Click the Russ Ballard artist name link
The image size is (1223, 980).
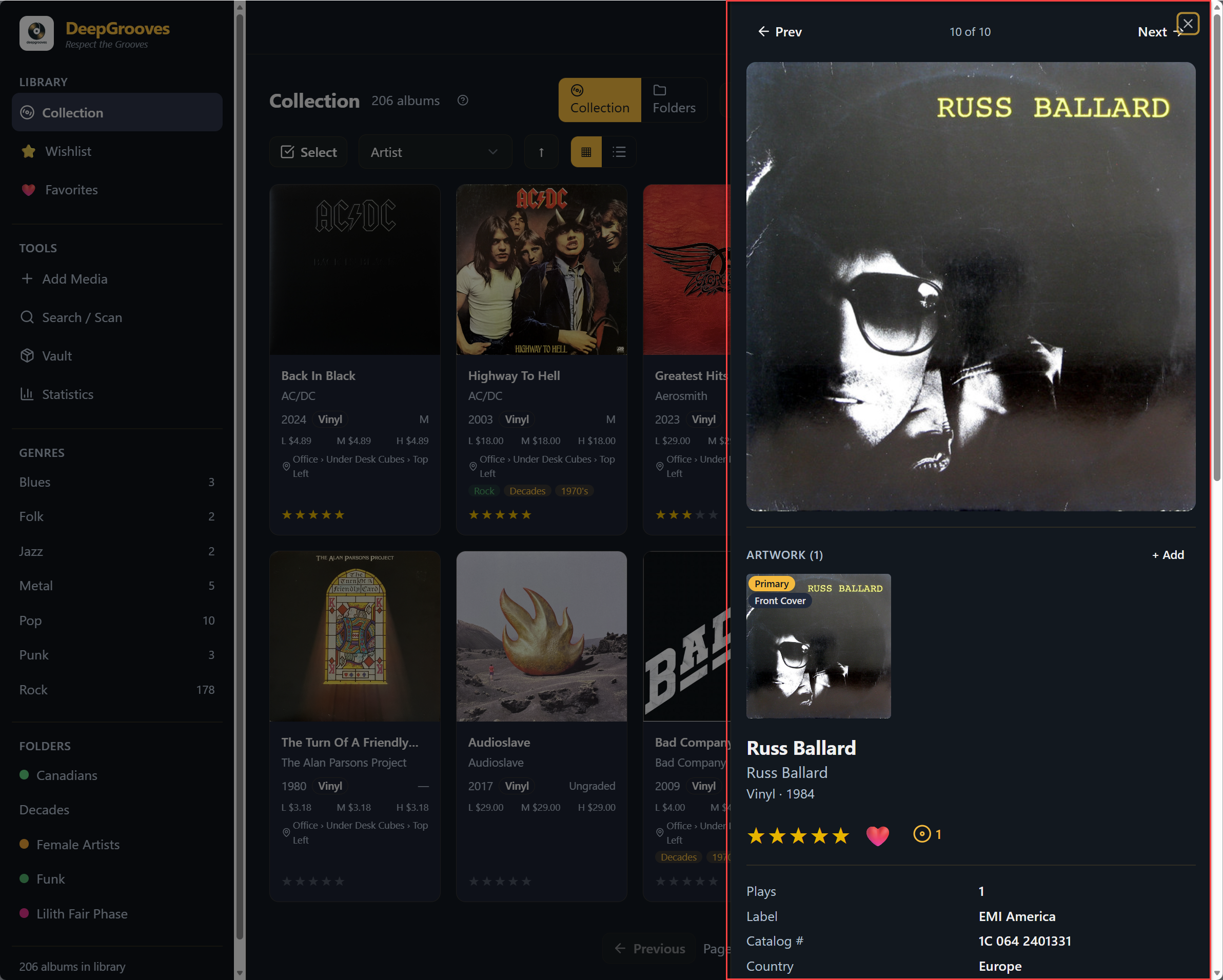pos(787,772)
